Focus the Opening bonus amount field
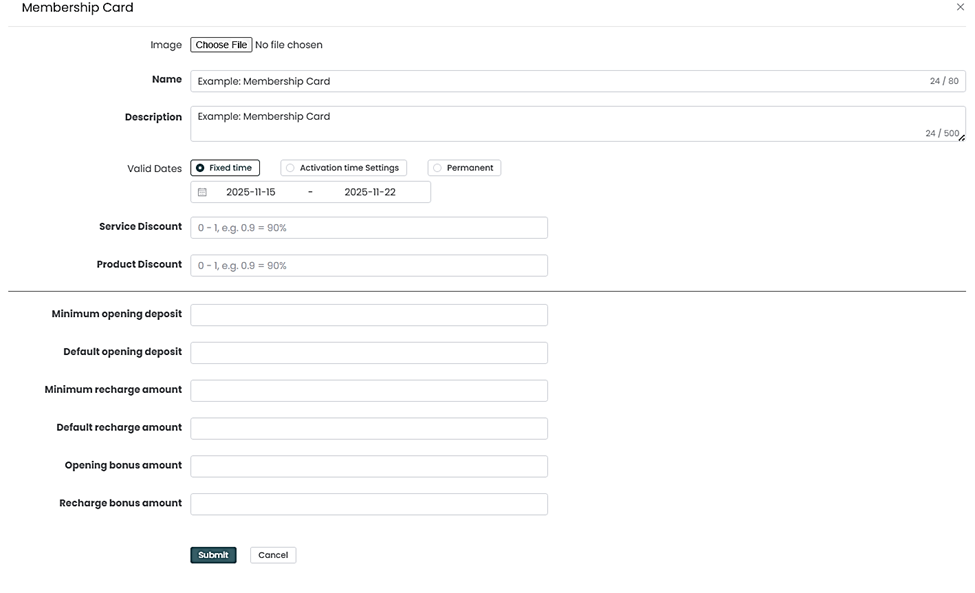 tap(369, 467)
